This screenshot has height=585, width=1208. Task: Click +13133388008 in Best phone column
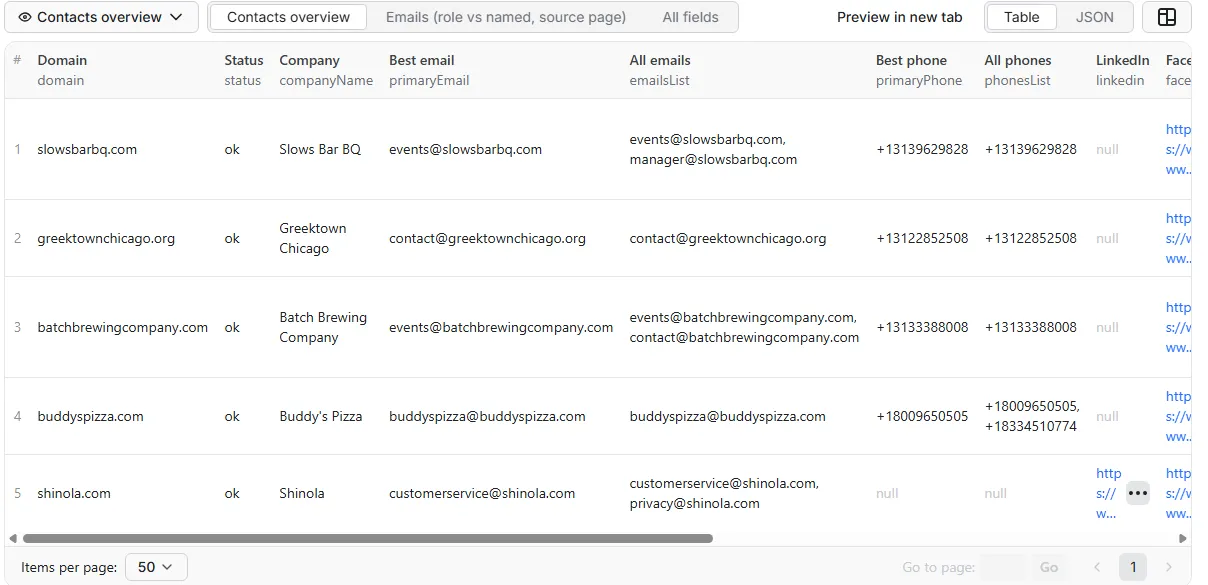point(922,327)
